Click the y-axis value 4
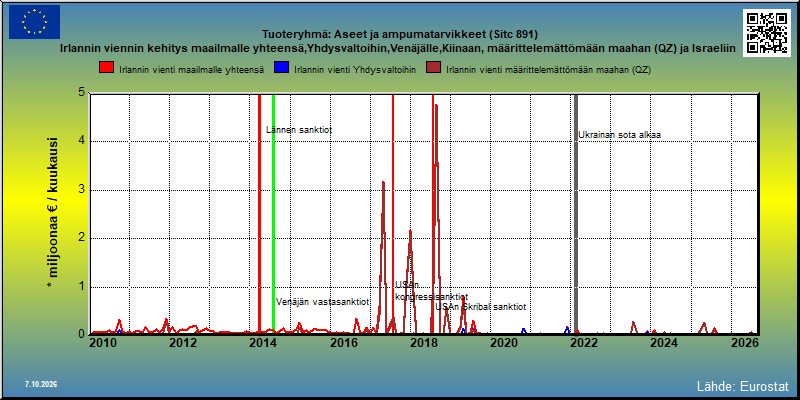Image resolution: width=800 pixels, height=400 pixels. coord(82,141)
